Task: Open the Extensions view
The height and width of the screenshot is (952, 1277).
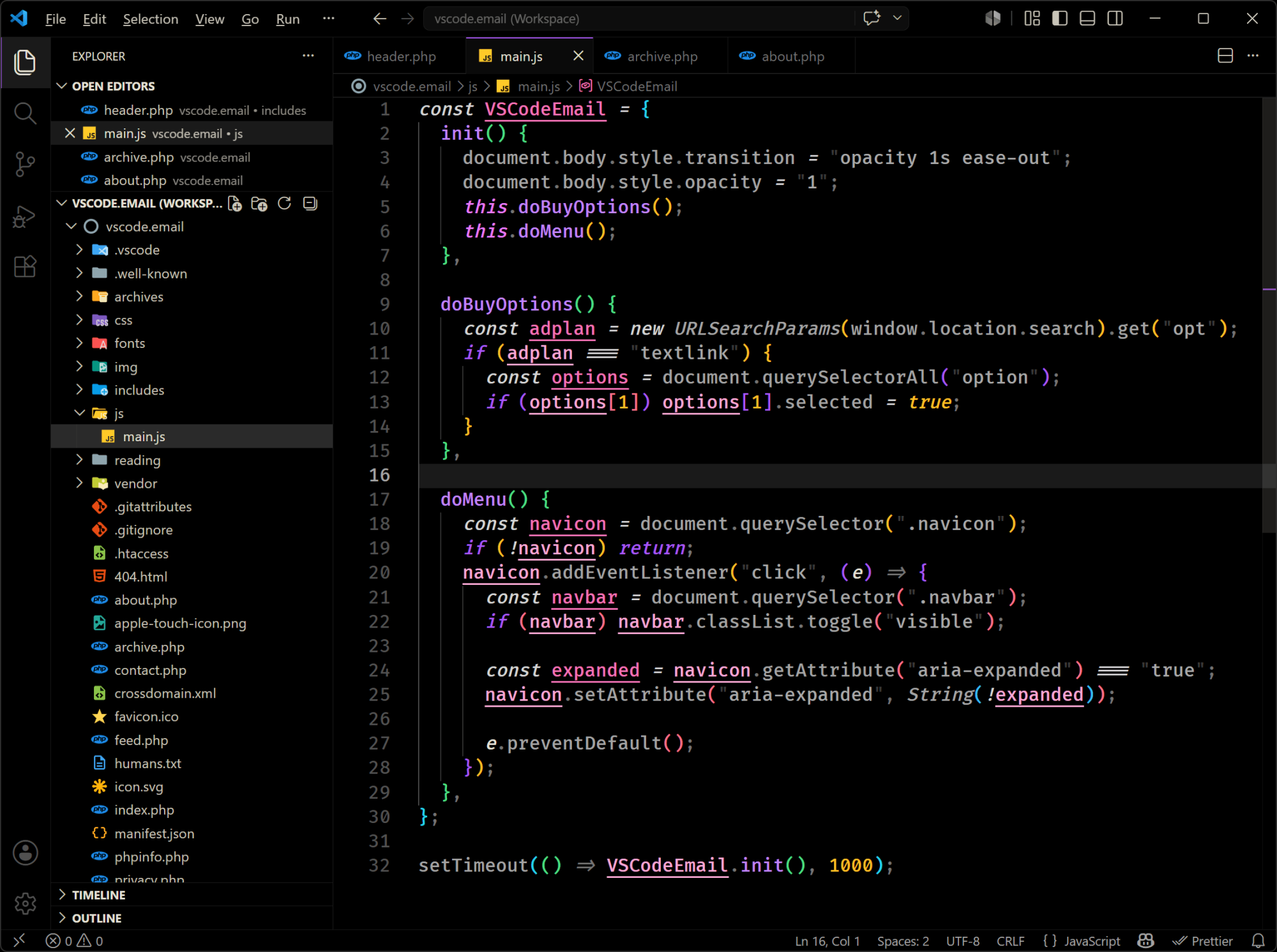Action: pyautogui.click(x=25, y=266)
